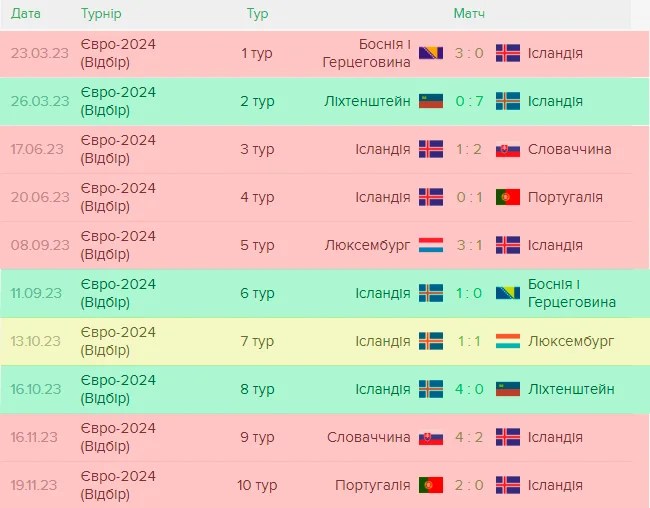This screenshot has width=650, height=508.
Task: Click Portugal flag in 19.11.23 match
Action: click(x=431, y=485)
